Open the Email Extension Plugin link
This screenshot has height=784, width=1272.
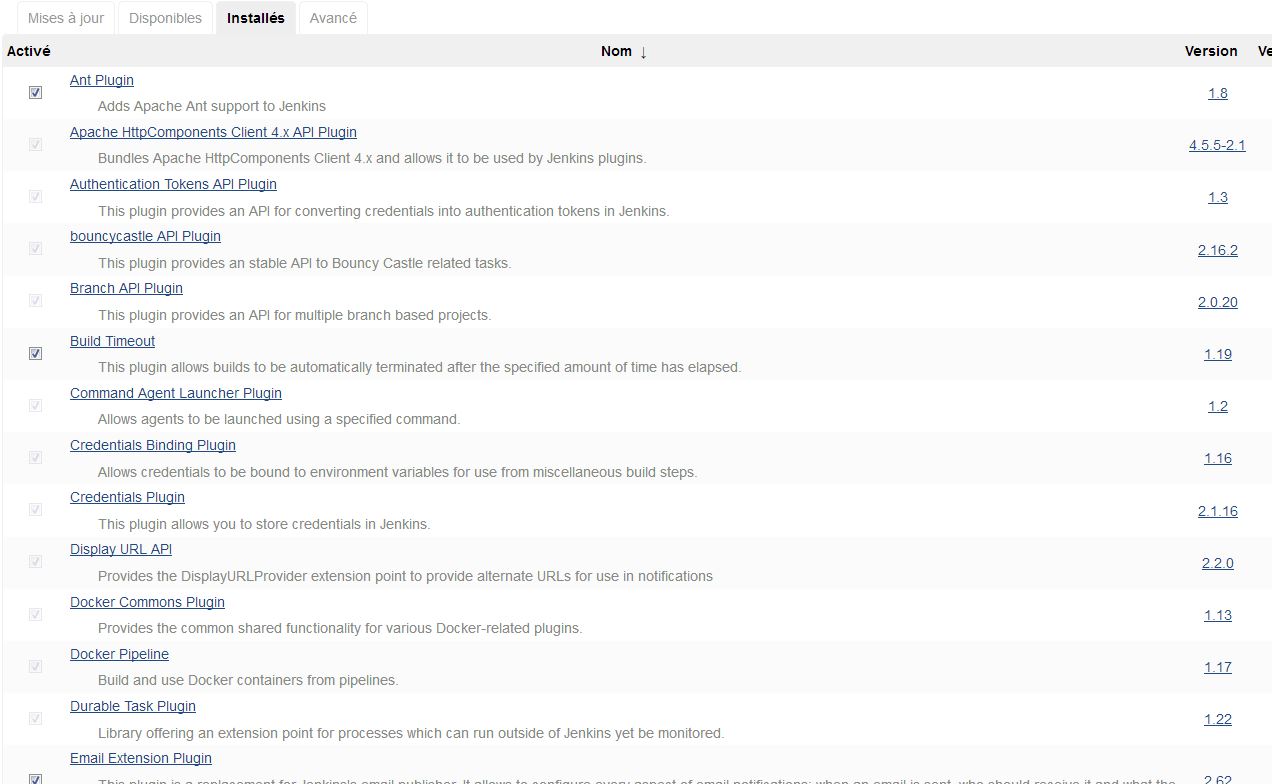(x=141, y=758)
